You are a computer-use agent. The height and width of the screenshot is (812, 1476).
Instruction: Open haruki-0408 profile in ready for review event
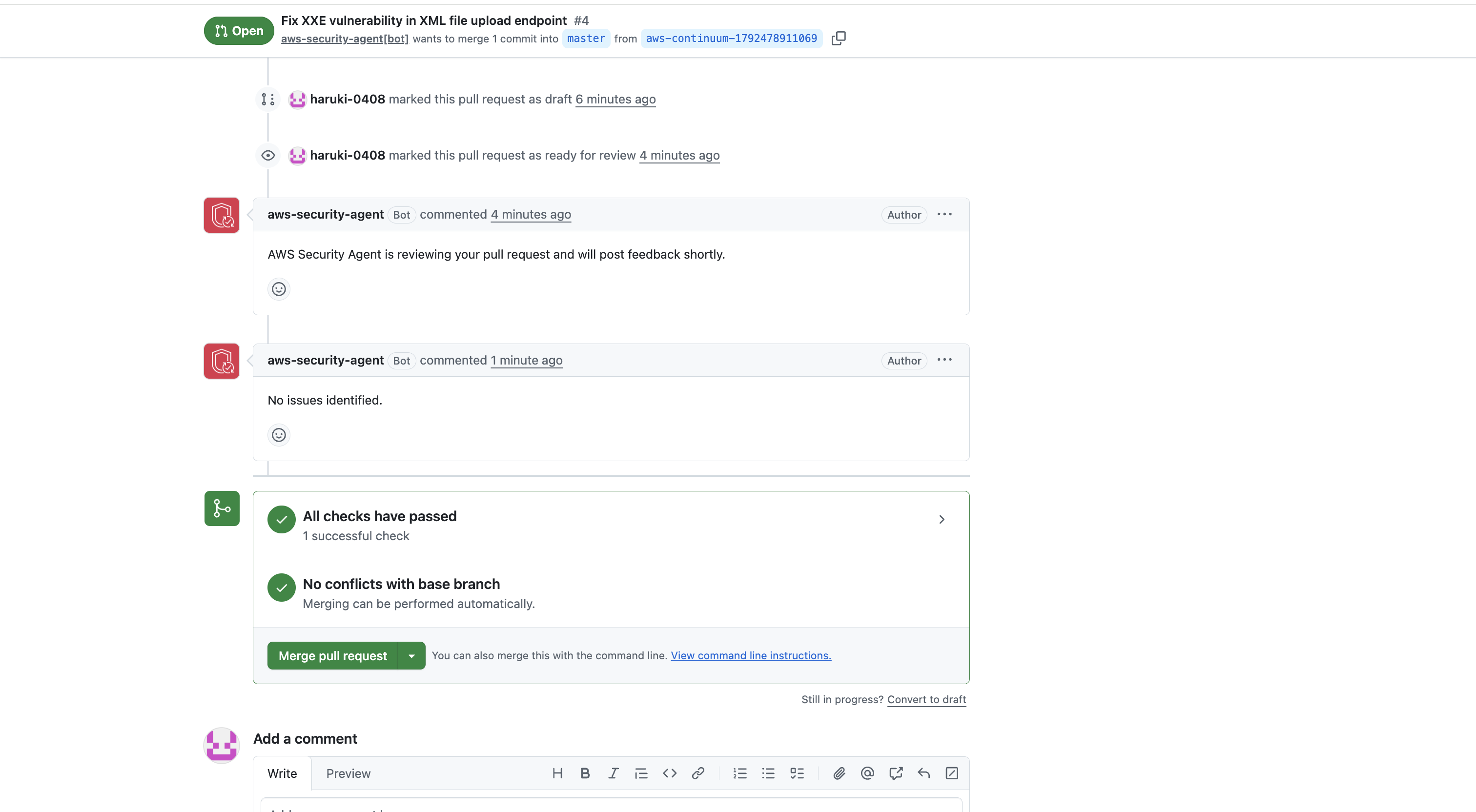(347, 155)
